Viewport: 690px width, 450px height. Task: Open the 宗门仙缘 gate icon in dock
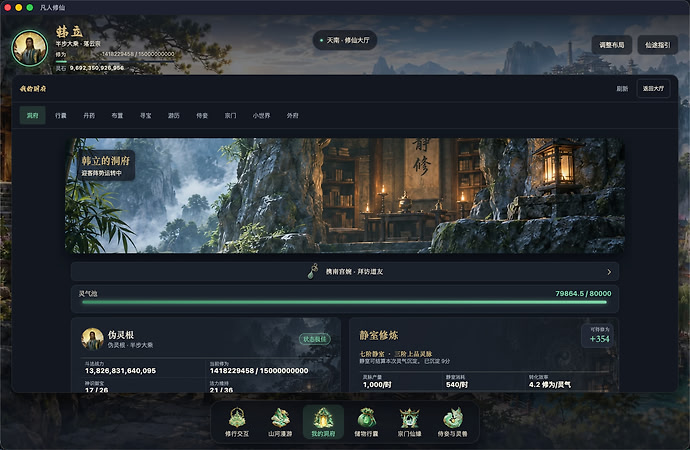(x=409, y=422)
